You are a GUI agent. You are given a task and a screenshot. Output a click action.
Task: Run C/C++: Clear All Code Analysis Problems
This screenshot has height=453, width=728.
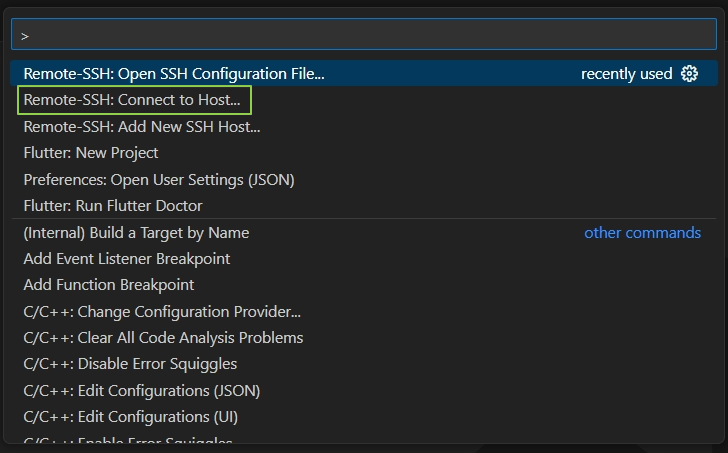pos(364,337)
